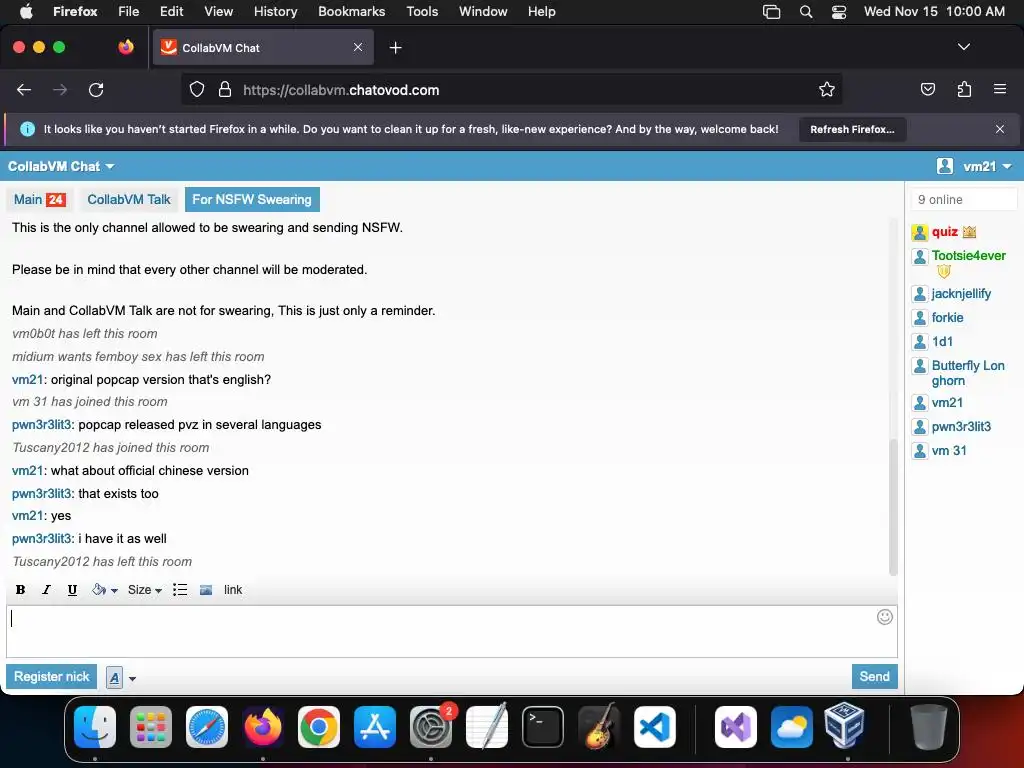Screen dimensions: 1024x768
Task: Insert an image into message
Action: tap(206, 590)
